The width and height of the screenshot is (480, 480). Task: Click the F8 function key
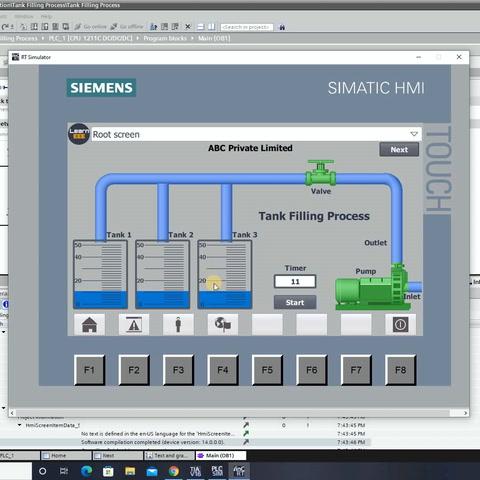[400, 370]
